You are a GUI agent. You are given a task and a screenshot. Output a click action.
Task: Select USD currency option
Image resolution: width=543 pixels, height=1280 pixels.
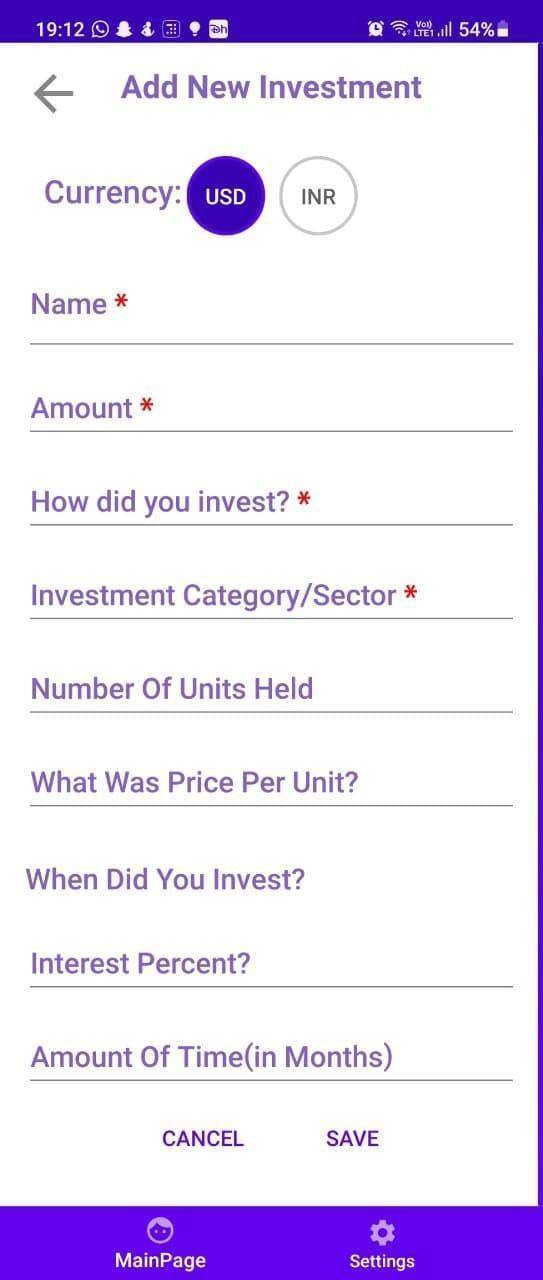point(226,196)
